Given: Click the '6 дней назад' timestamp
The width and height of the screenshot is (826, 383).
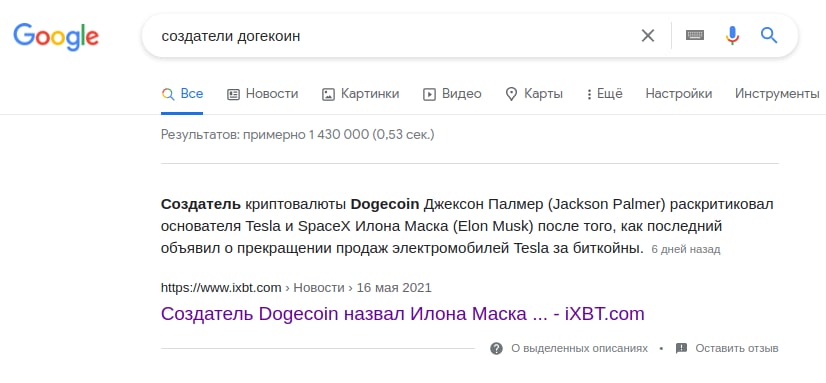Looking at the screenshot, I should (x=686, y=249).
